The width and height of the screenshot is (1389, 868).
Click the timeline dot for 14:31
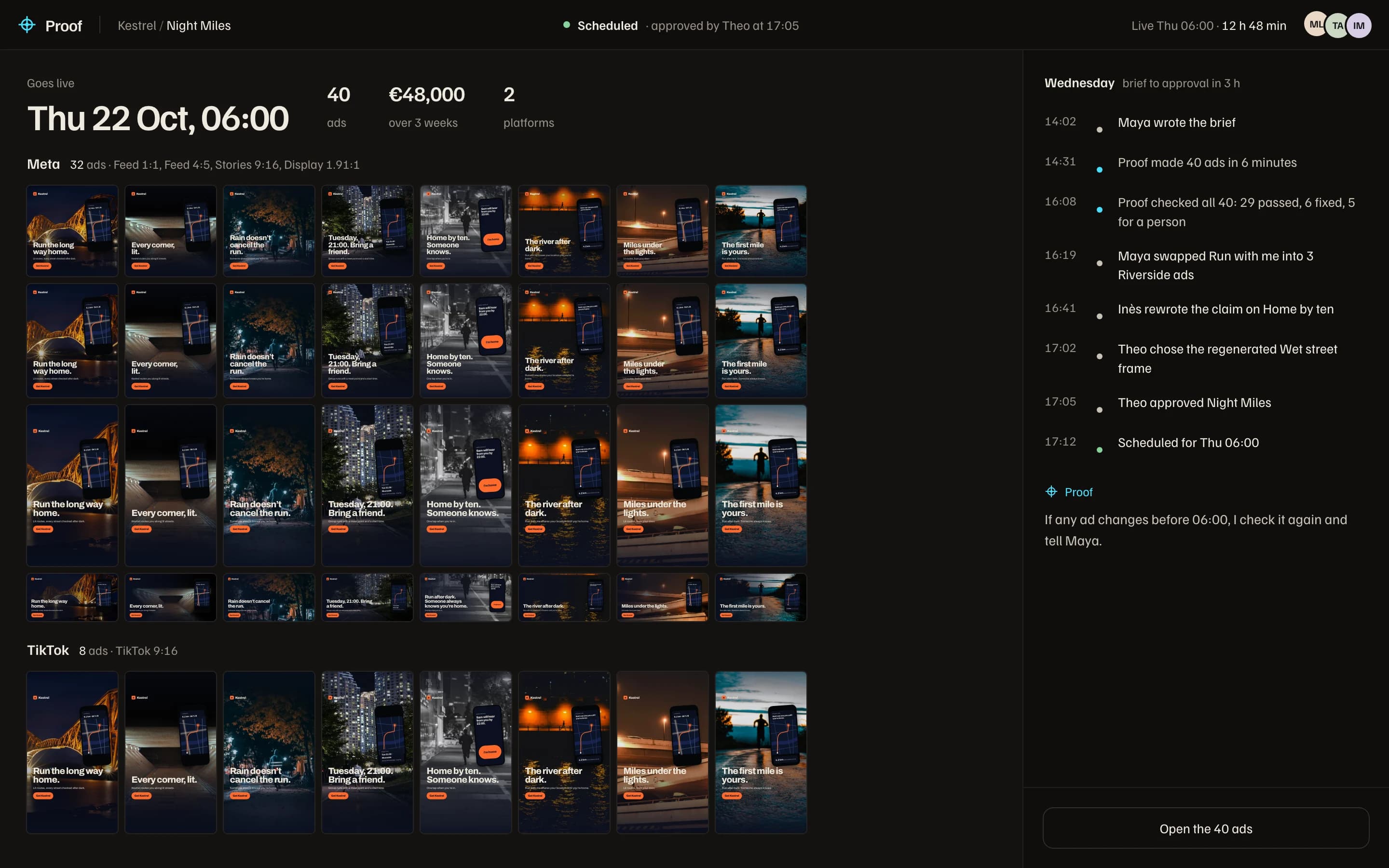pyautogui.click(x=1099, y=170)
